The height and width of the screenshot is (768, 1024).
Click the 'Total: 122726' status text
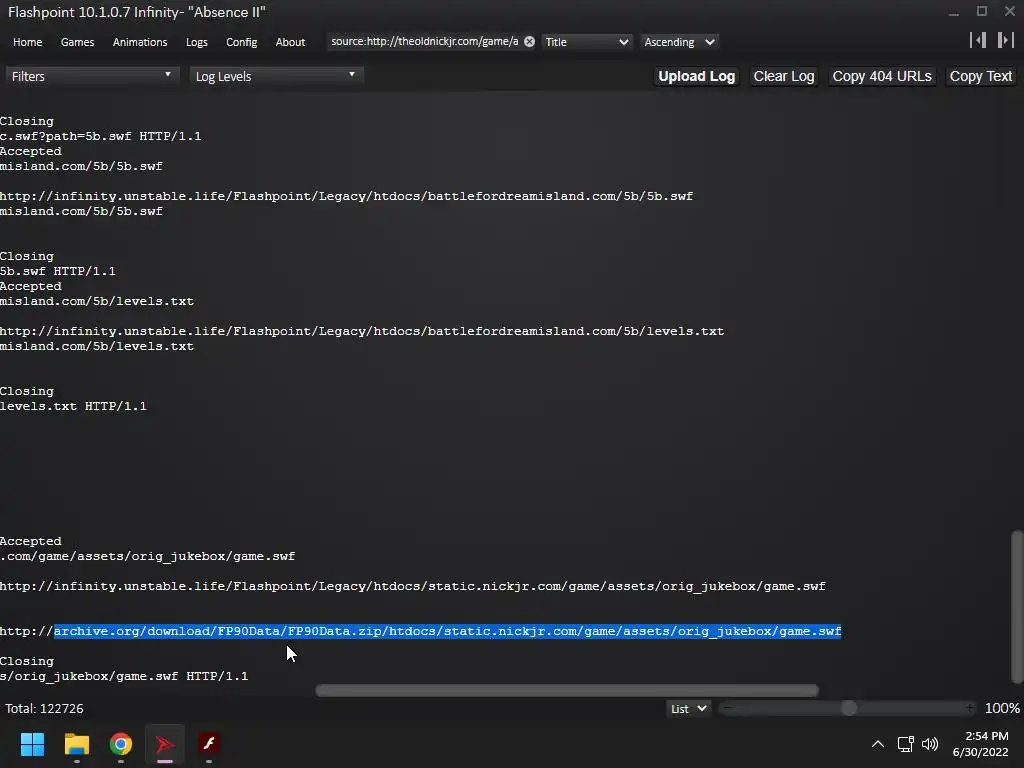tap(44, 709)
